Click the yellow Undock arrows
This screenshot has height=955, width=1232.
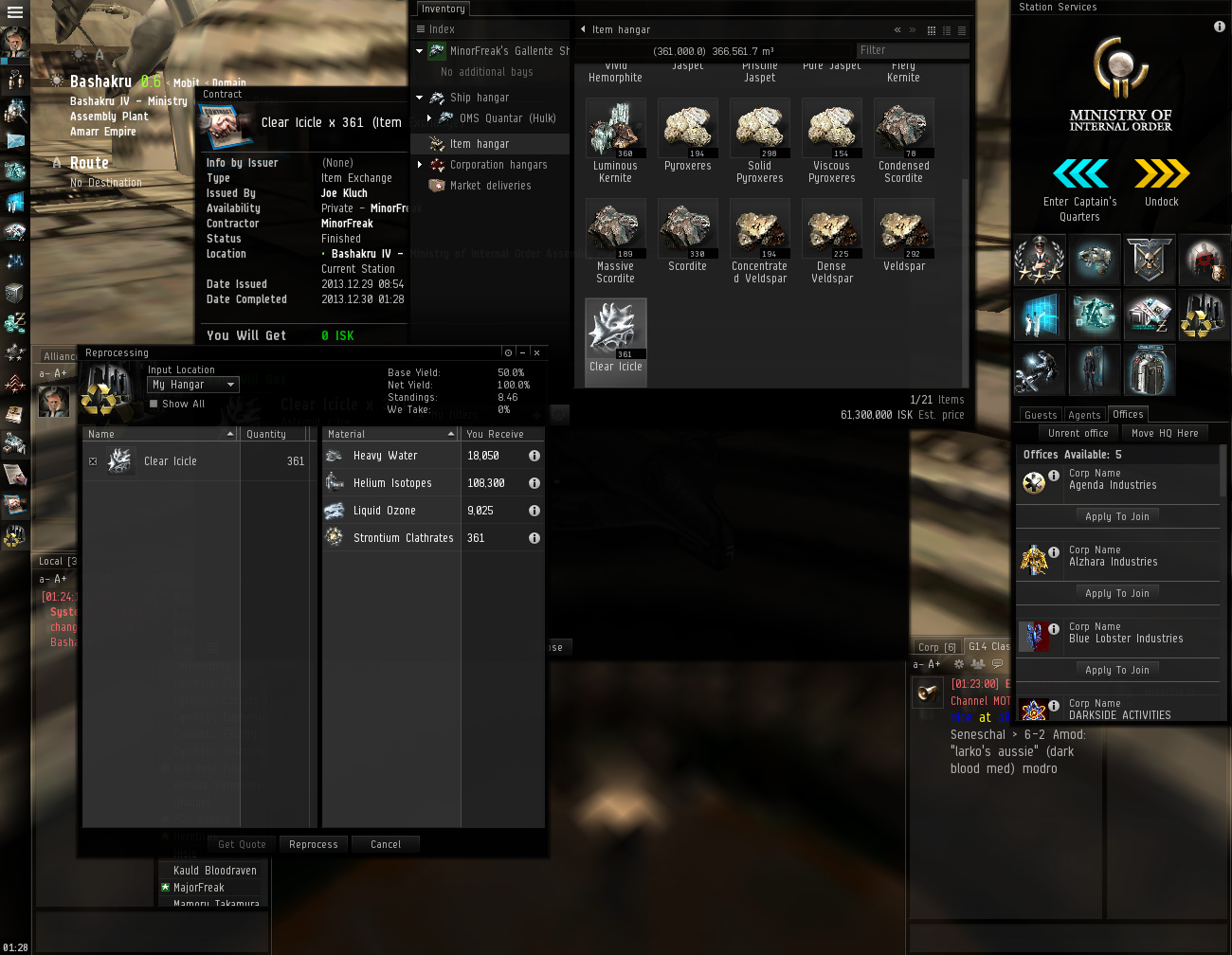[x=1162, y=173]
